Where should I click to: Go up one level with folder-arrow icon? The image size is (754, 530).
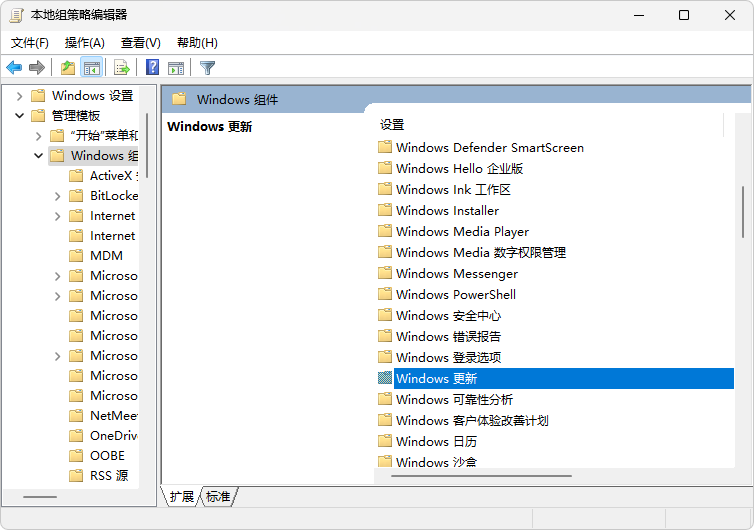[x=68, y=67]
